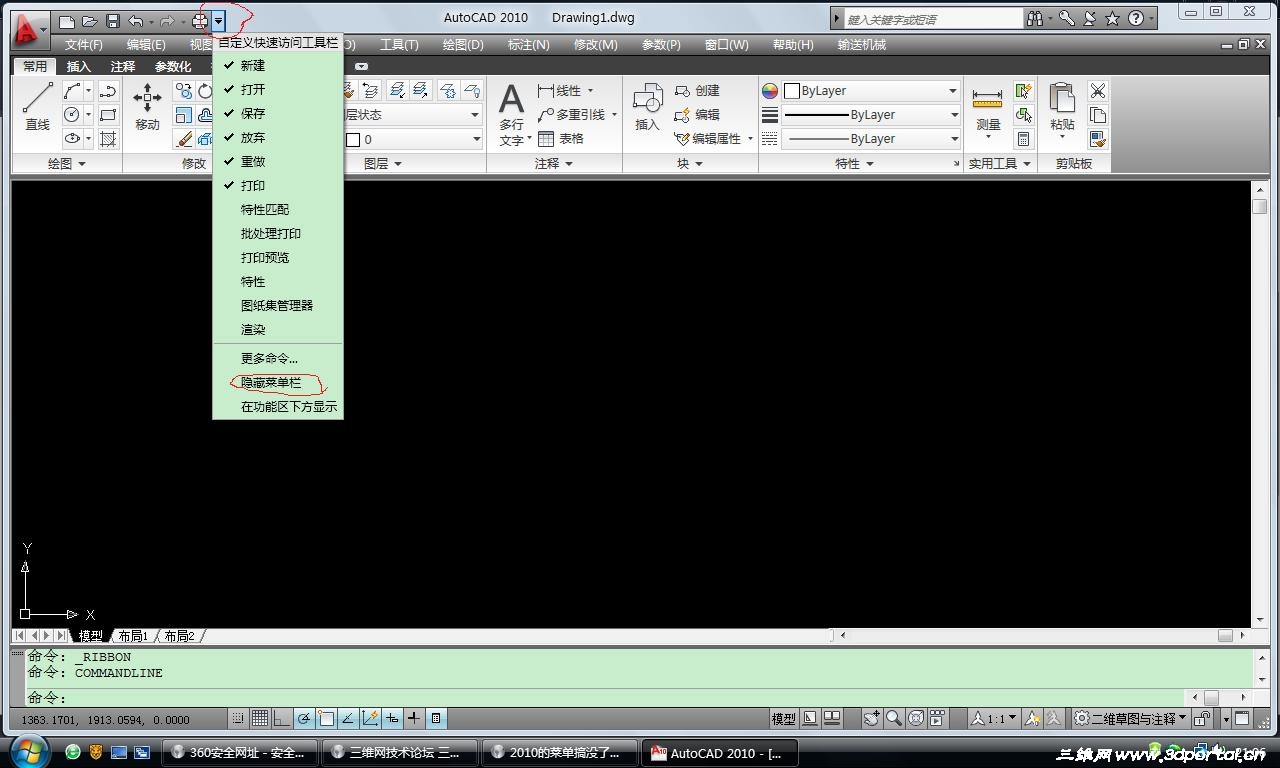Image resolution: width=1280 pixels, height=768 pixels.
Task: Switch to the 插入 ribbon tab
Action: pyautogui.click(x=78, y=66)
